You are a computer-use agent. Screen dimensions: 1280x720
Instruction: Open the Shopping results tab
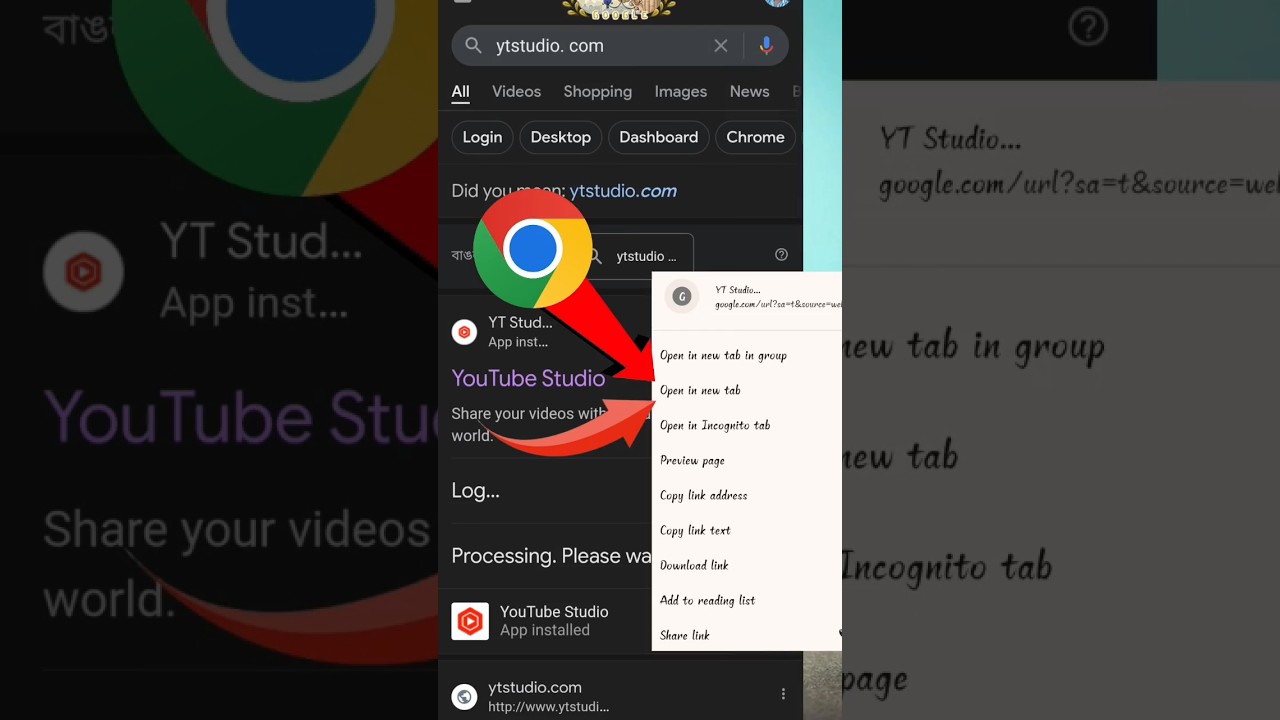coord(597,91)
